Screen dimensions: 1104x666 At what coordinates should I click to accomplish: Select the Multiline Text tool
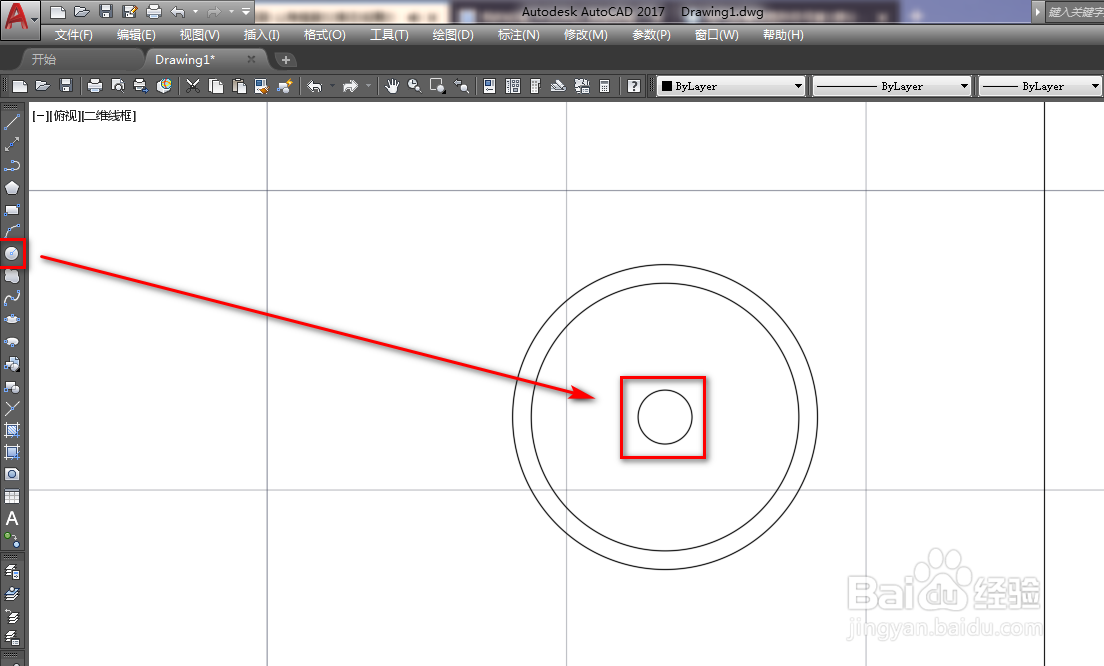click(12, 519)
